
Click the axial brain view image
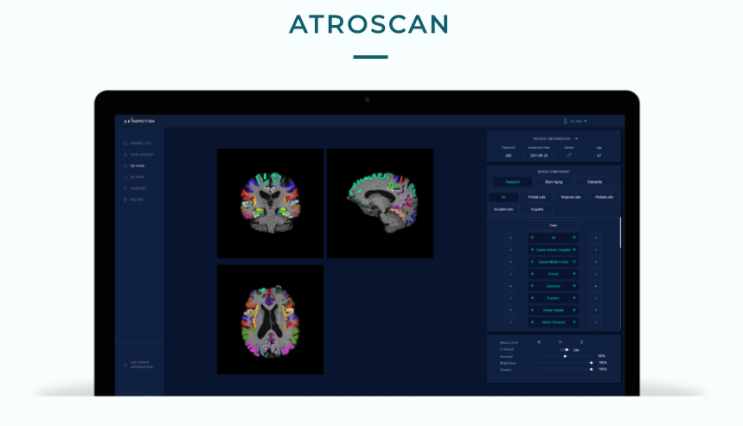(x=270, y=319)
